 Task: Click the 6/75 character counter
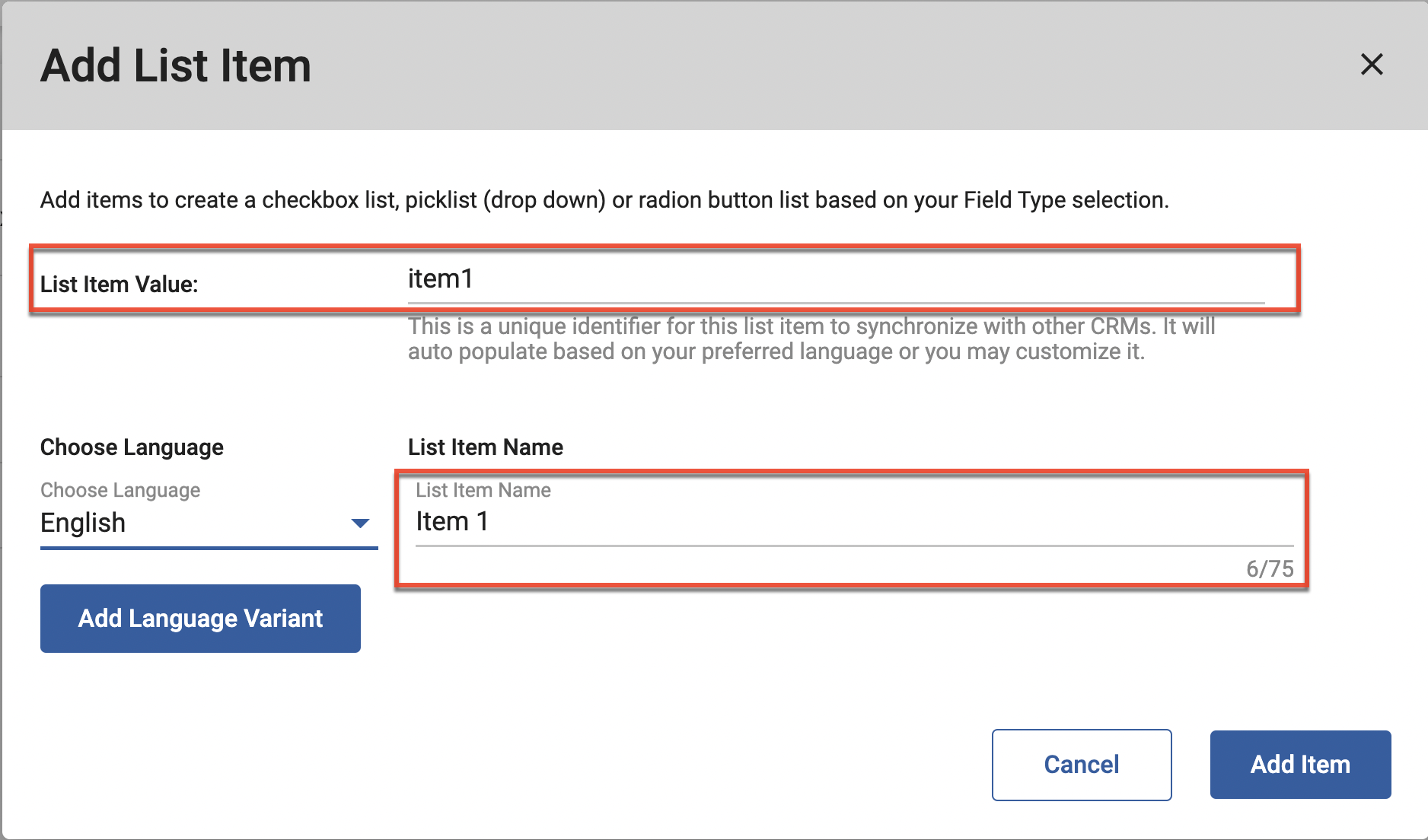tap(1269, 569)
